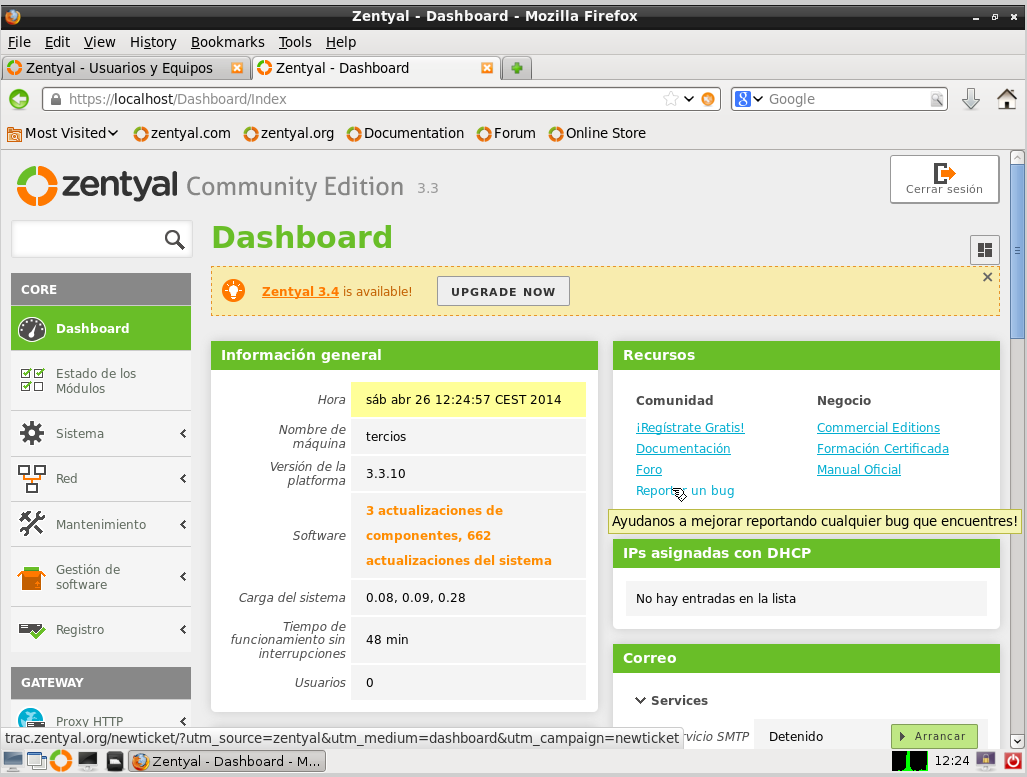The image size is (1027, 777).
Task: Open the black monitor icon in the taskbar
Action: 88,761
